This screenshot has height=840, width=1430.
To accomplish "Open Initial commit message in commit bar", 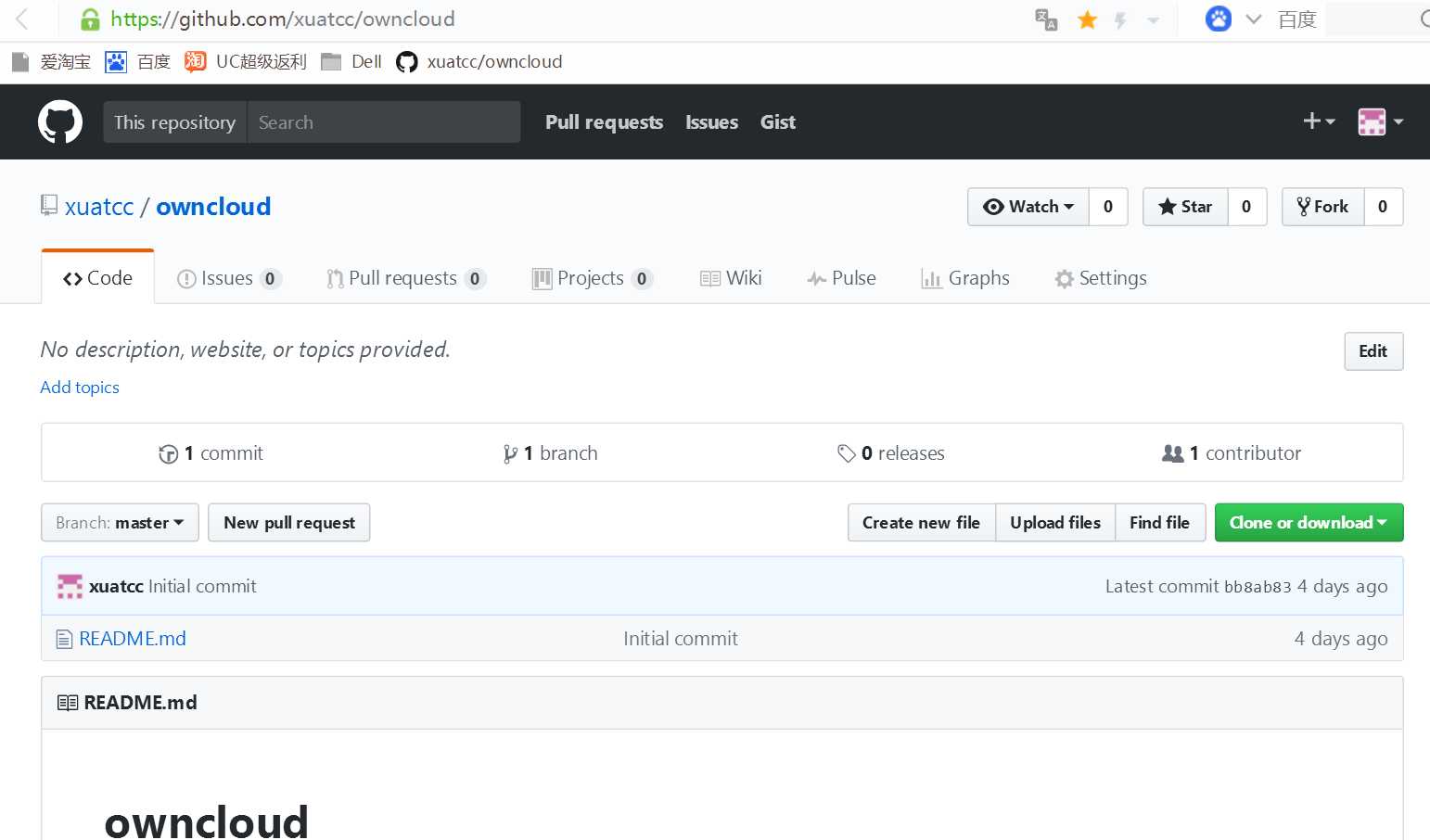I will 202,586.
